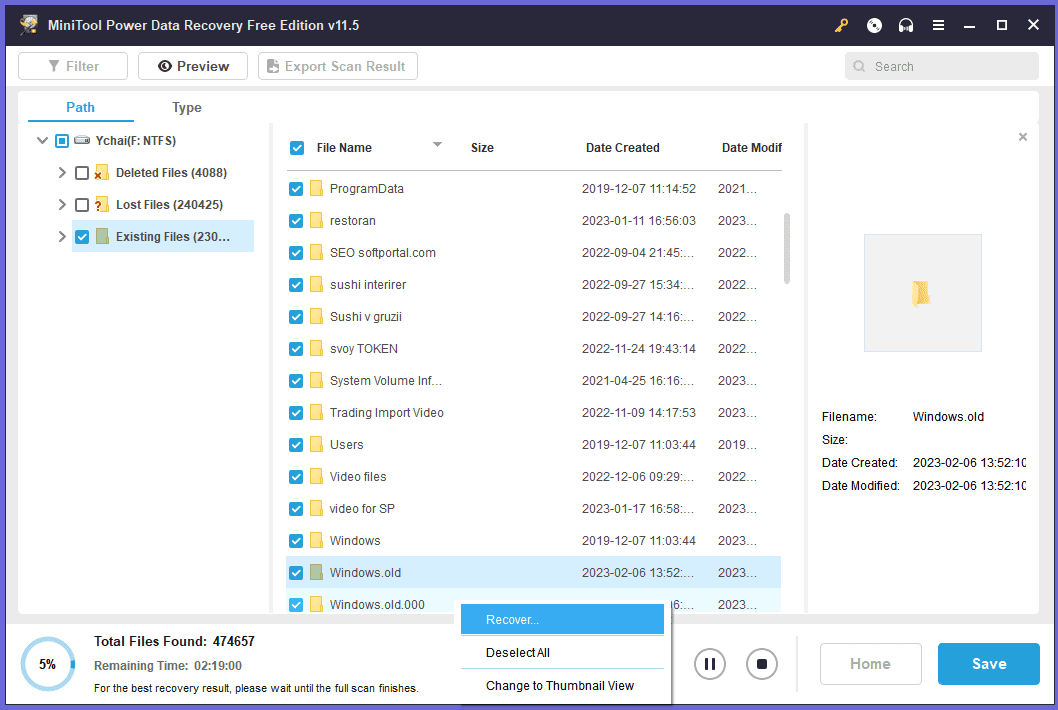Pause the scan with pause button
1058x710 pixels.
710,664
